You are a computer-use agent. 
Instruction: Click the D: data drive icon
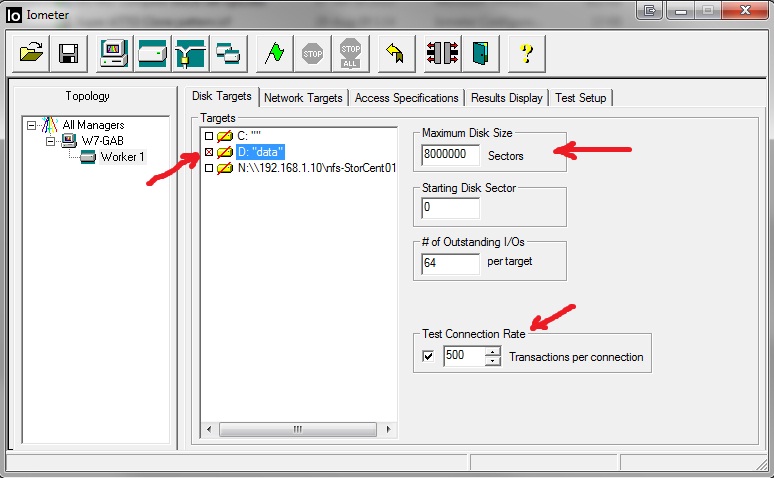[x=225, y=152]
